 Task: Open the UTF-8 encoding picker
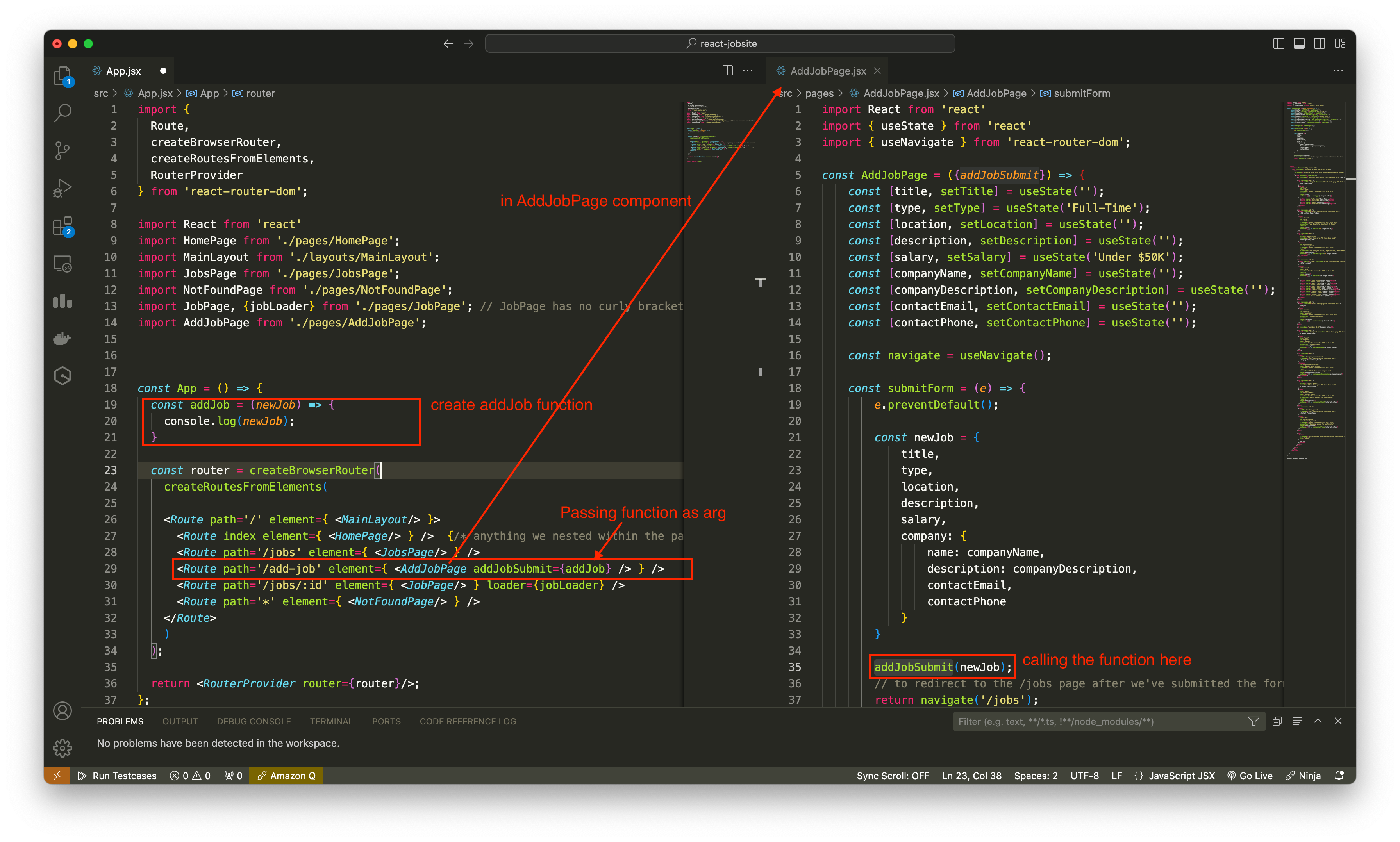[x=1084, y=776]
